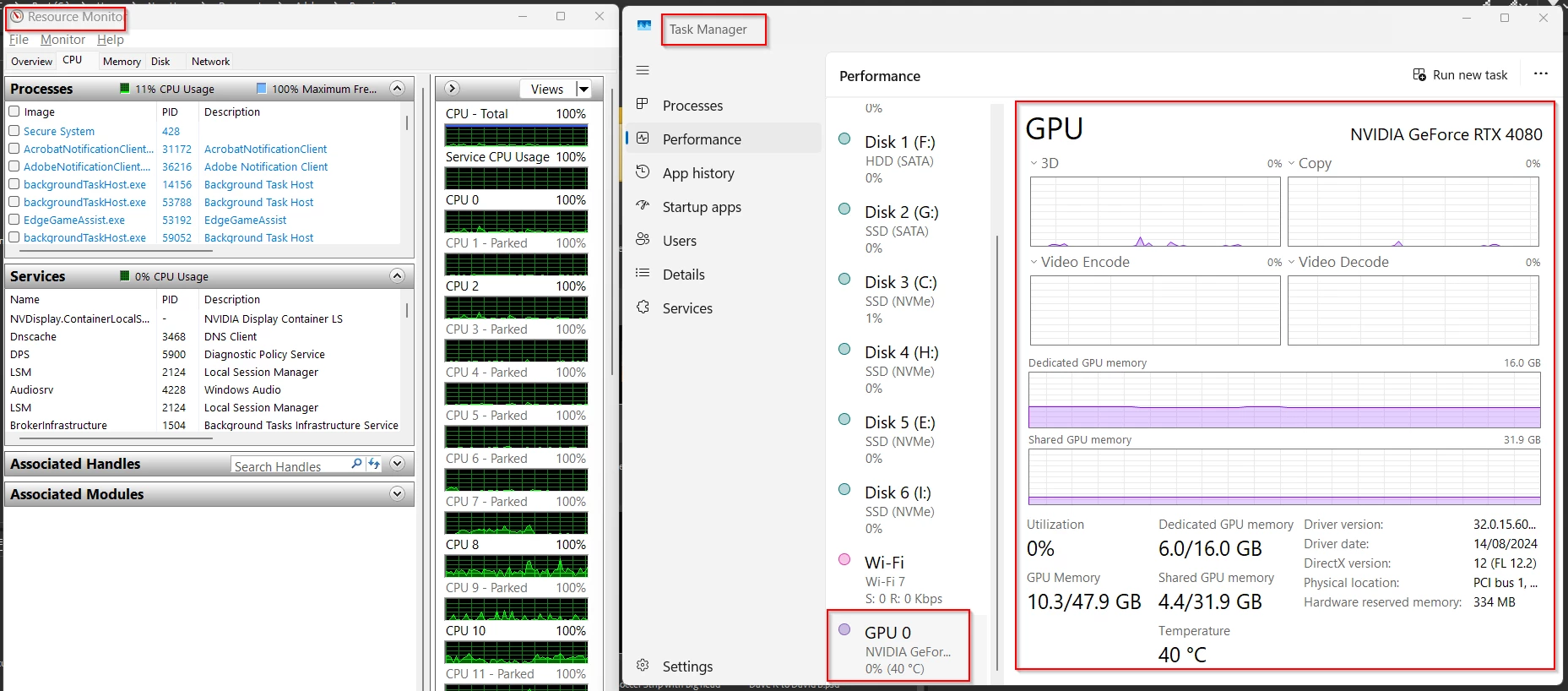Click the Startup apps gauge icon

(x=643, y=205)
